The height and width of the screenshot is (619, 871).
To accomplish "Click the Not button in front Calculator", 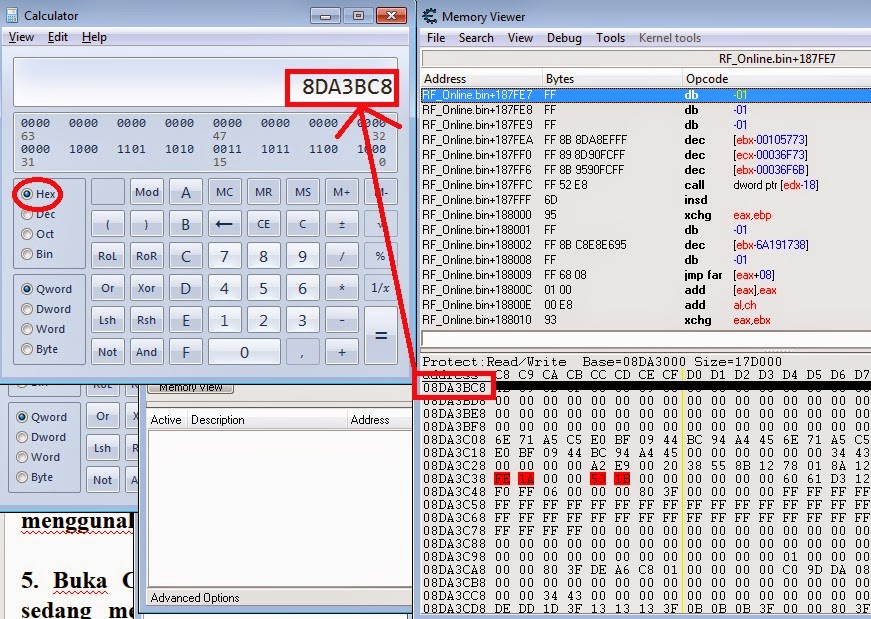I will pos(107,352).
